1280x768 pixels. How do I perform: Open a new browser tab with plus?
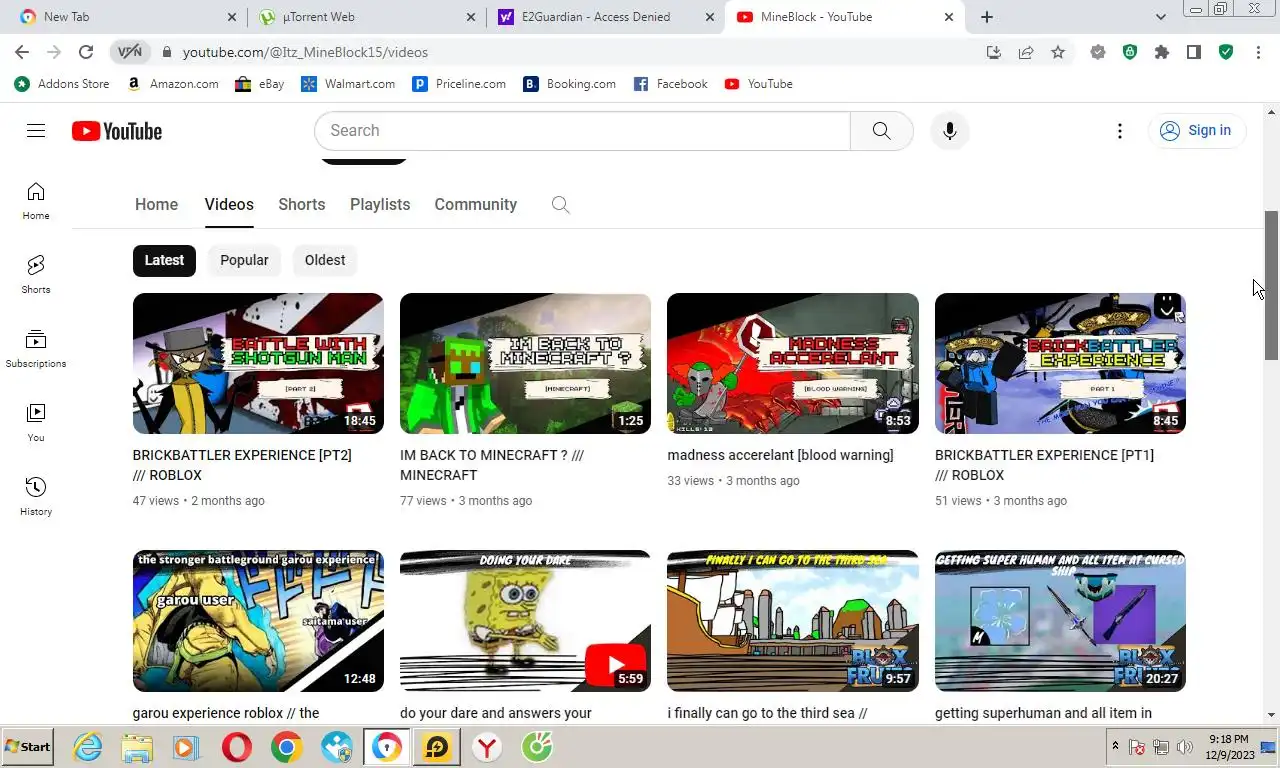(987, 17)
